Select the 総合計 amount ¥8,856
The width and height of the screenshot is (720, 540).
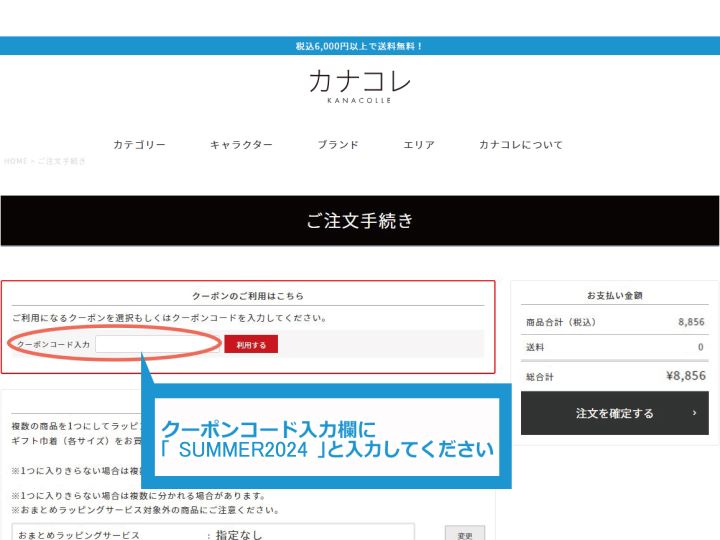pyautogui.click(x=686, y=376)
